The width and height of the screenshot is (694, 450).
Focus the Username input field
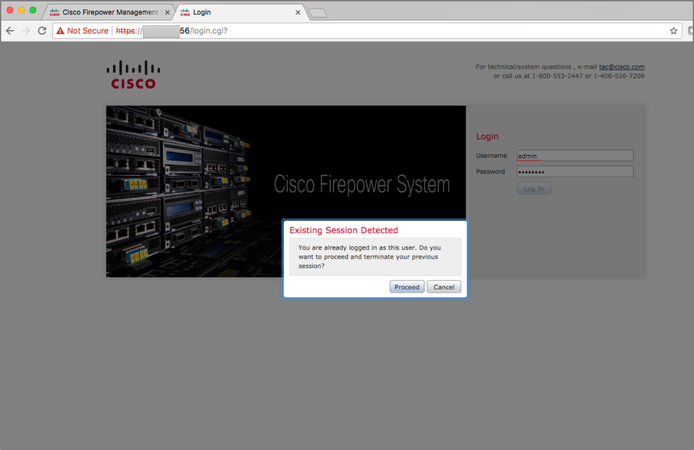click(575, 156)
